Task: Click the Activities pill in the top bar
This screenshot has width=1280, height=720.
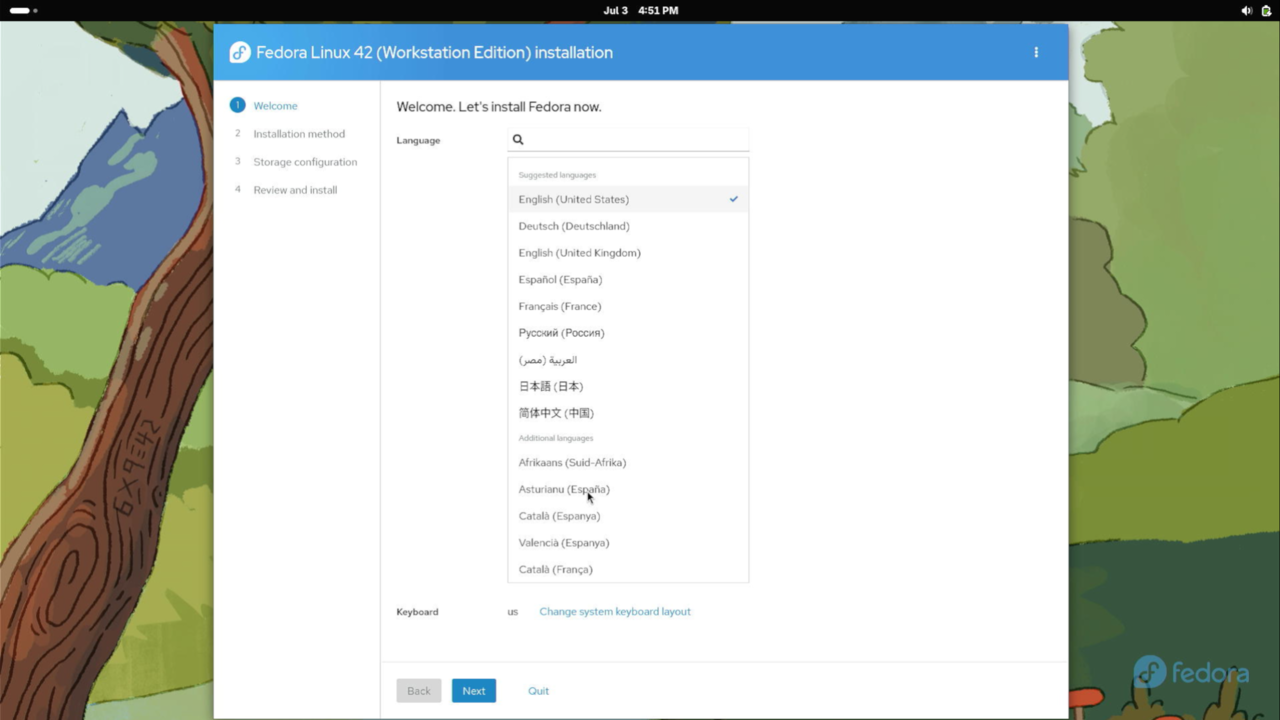Action: 23,10
